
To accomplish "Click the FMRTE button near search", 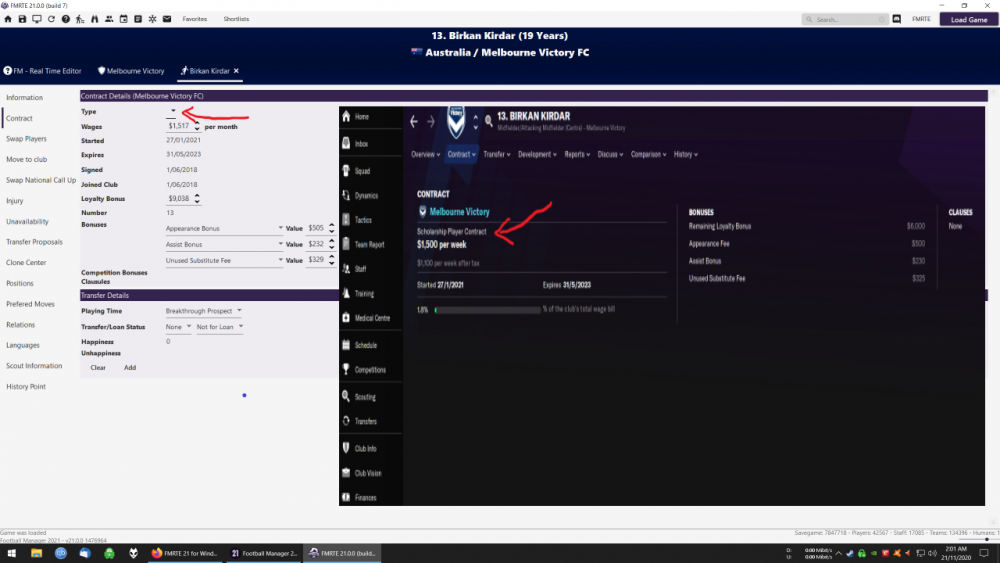I will (x=921, y=19).
